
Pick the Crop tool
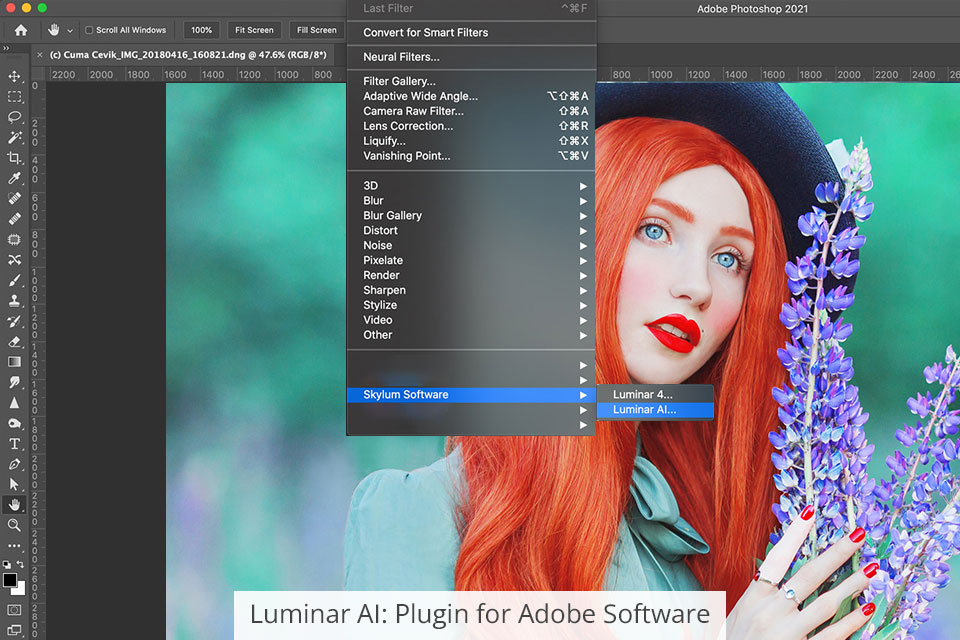(x=14, y=158)
